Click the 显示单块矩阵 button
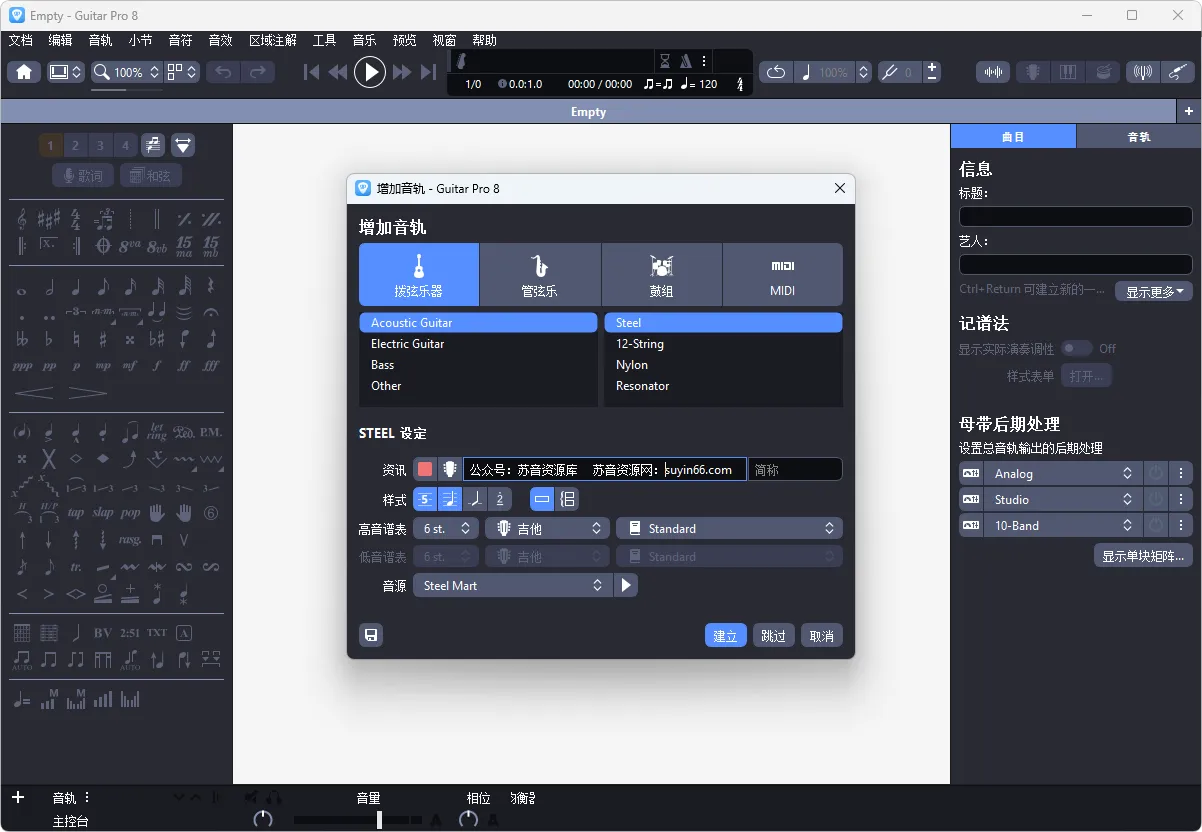Screen dimensions: 1202x832 click(1143, 554)
